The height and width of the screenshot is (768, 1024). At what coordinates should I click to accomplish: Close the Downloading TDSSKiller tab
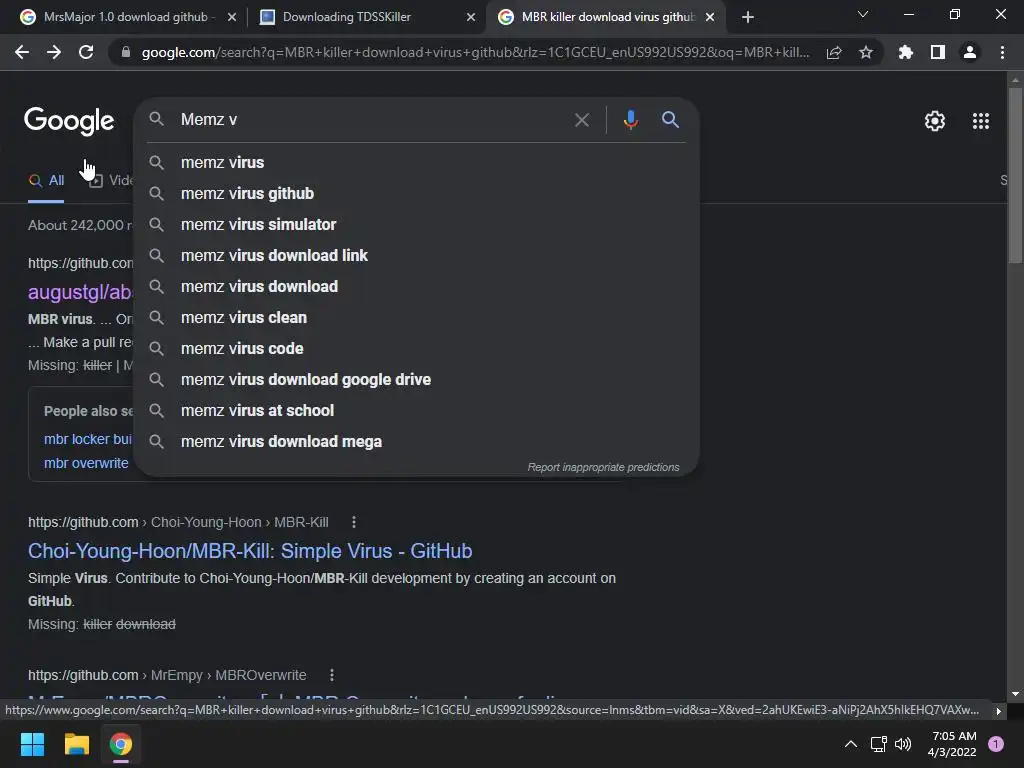(x=471, y=17)
